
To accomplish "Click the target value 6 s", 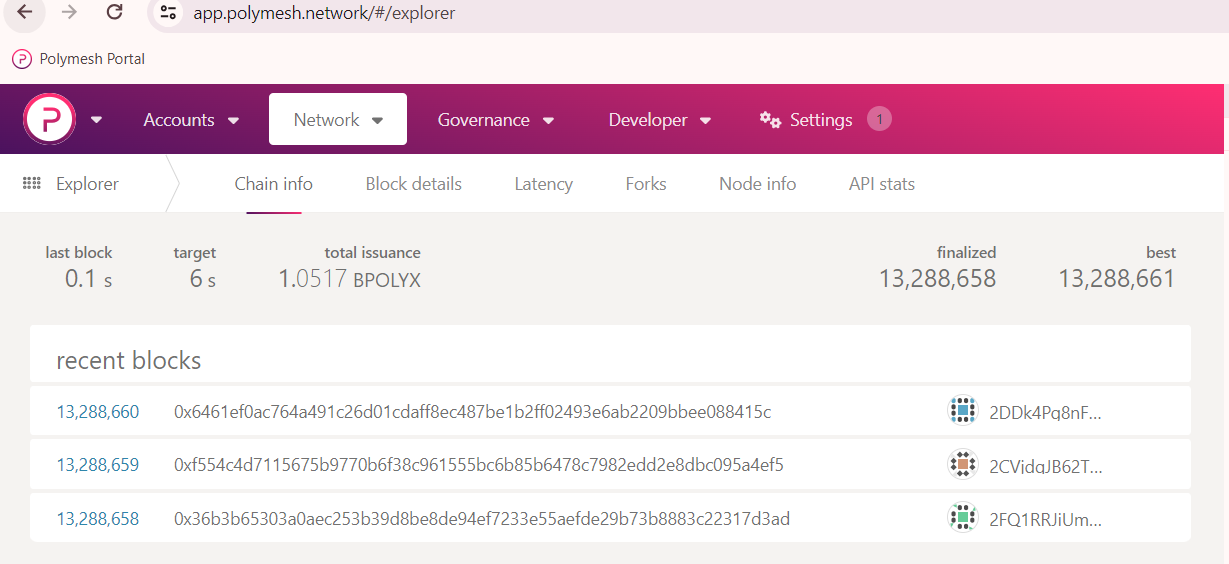I will coord(203,280).
